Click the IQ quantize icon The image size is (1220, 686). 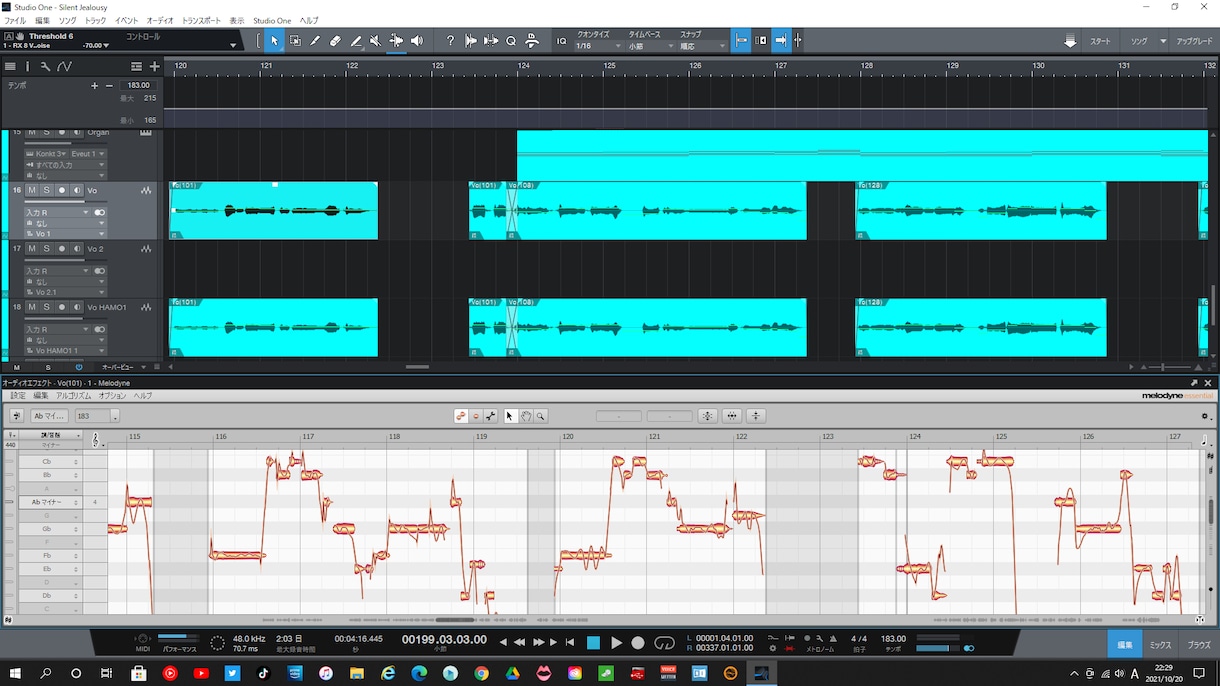point(561,41)
